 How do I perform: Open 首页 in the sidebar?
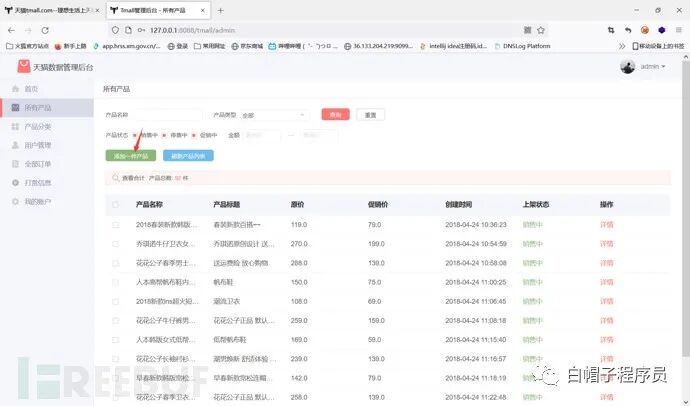coord(31,89)
